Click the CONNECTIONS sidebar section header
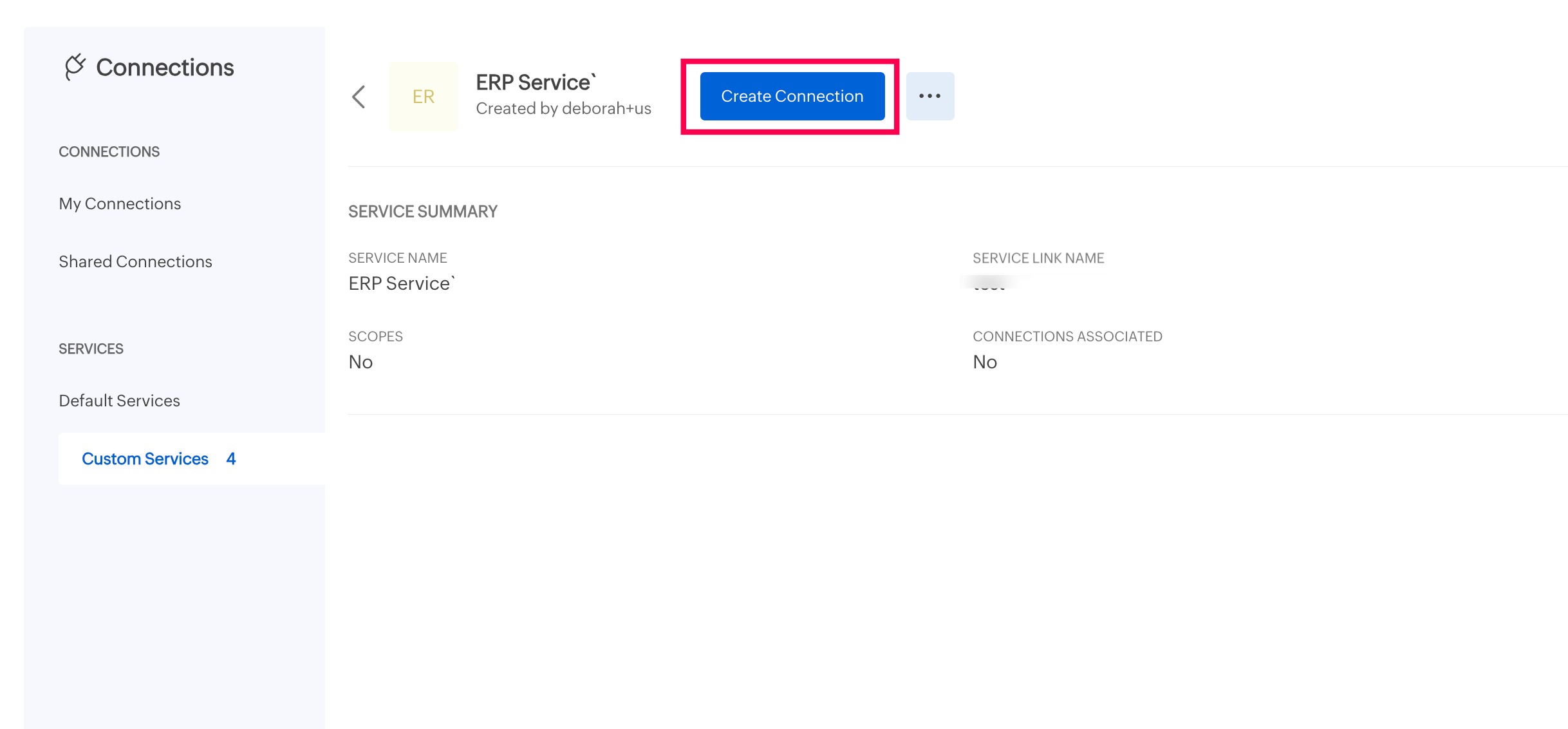 109,151
